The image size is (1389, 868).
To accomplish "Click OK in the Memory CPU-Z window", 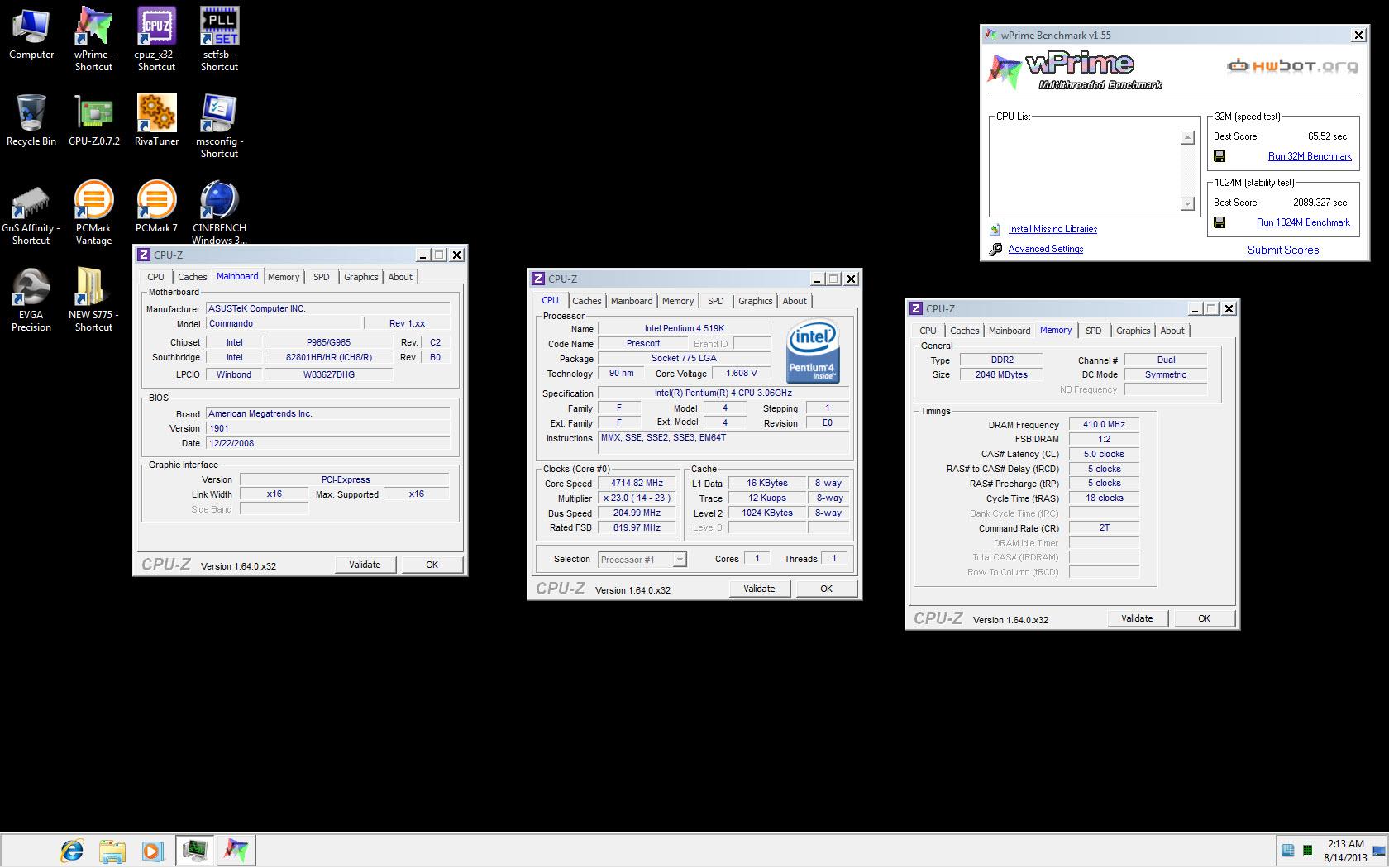I will (x=1204, y=618).
